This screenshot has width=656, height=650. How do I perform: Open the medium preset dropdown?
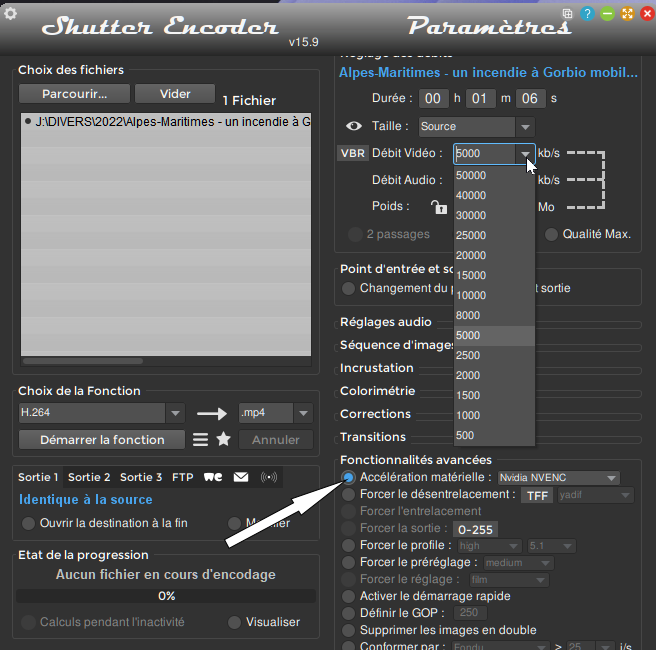click(x=518, y=563)
